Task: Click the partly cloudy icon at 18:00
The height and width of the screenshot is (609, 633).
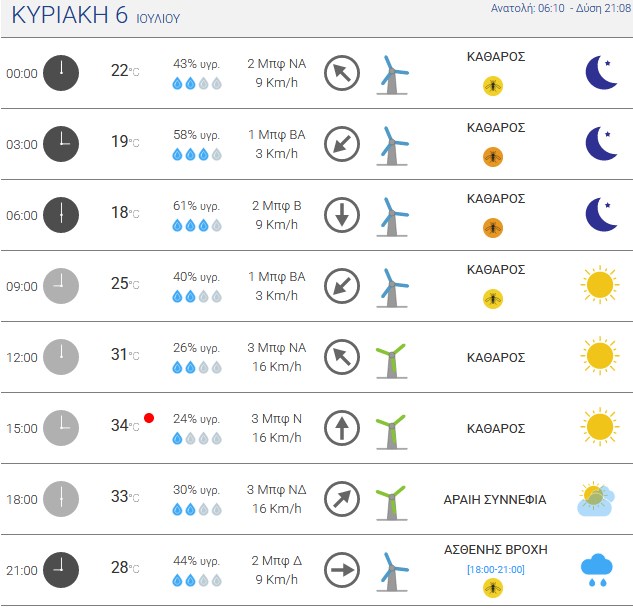Action: [x=596, y=499]
